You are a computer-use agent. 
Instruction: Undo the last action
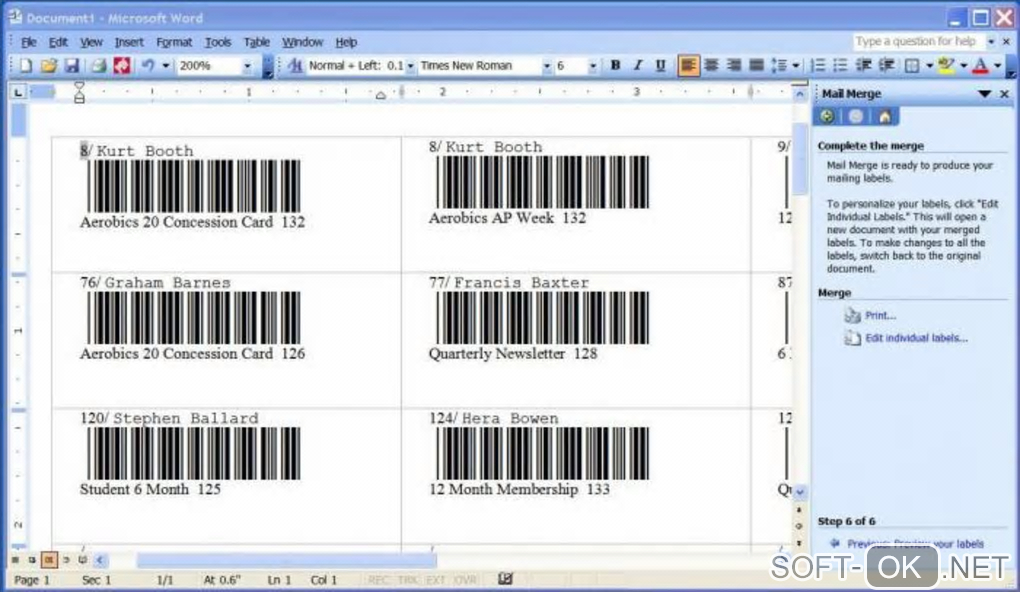(148, 66)
